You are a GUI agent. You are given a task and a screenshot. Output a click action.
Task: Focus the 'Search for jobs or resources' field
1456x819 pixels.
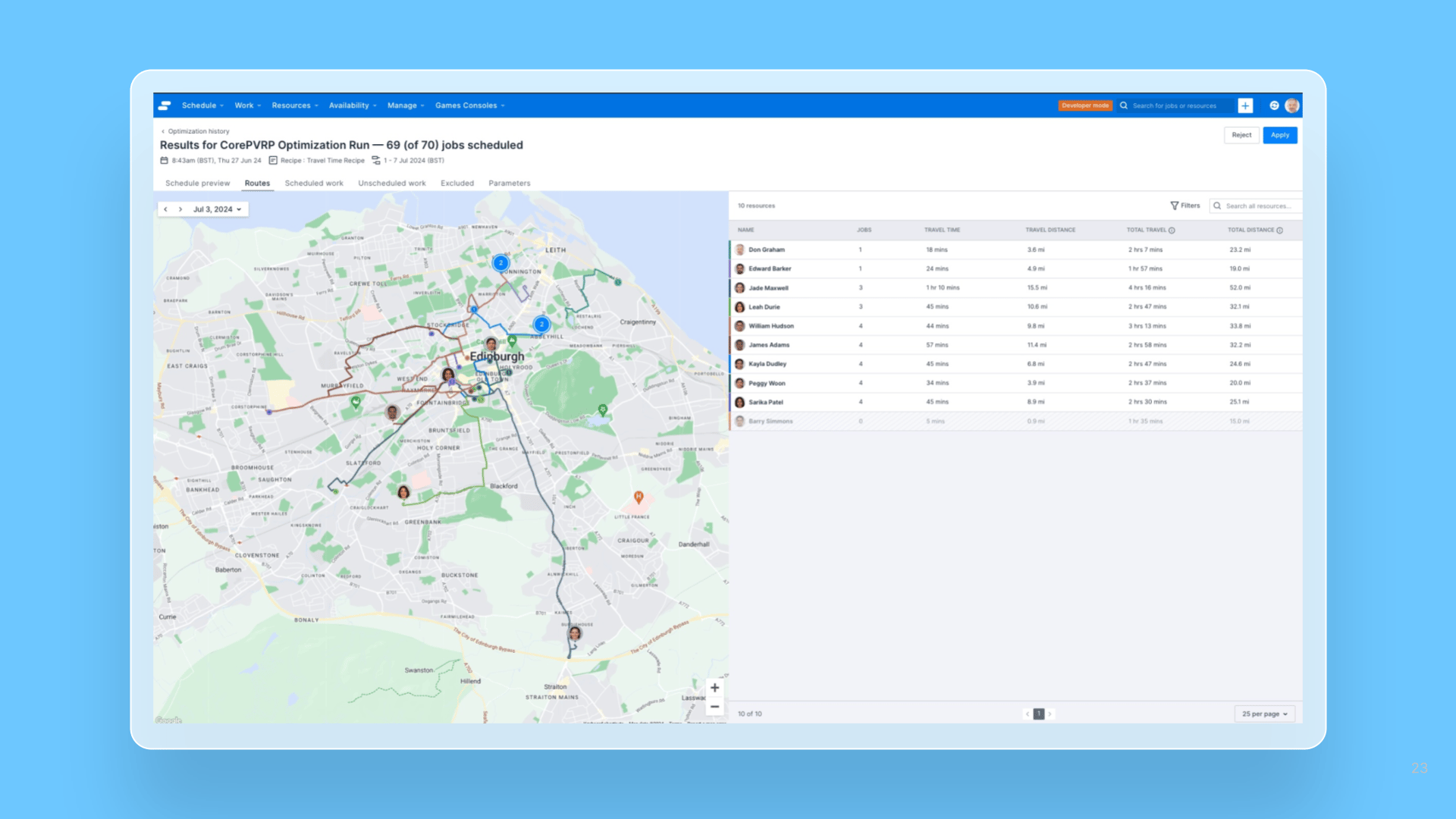coord(1175,105)
